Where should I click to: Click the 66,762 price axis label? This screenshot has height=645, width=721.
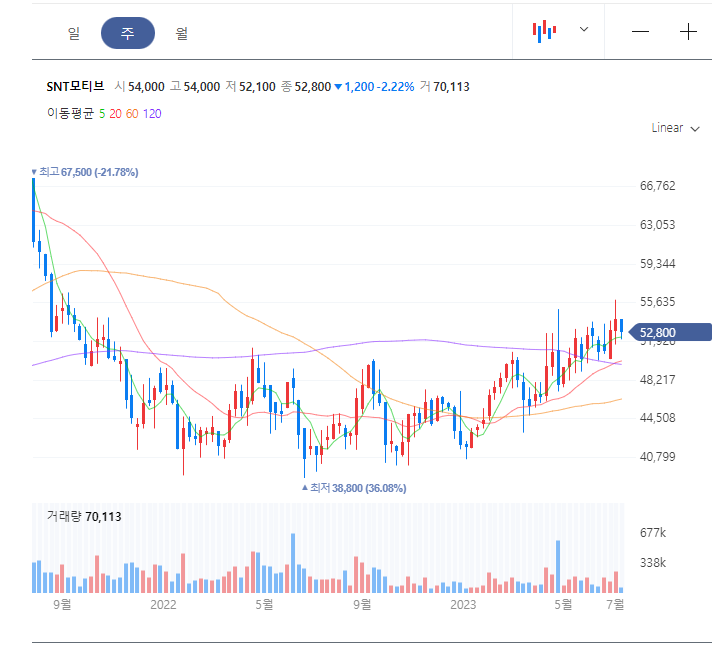click(658, 186)
